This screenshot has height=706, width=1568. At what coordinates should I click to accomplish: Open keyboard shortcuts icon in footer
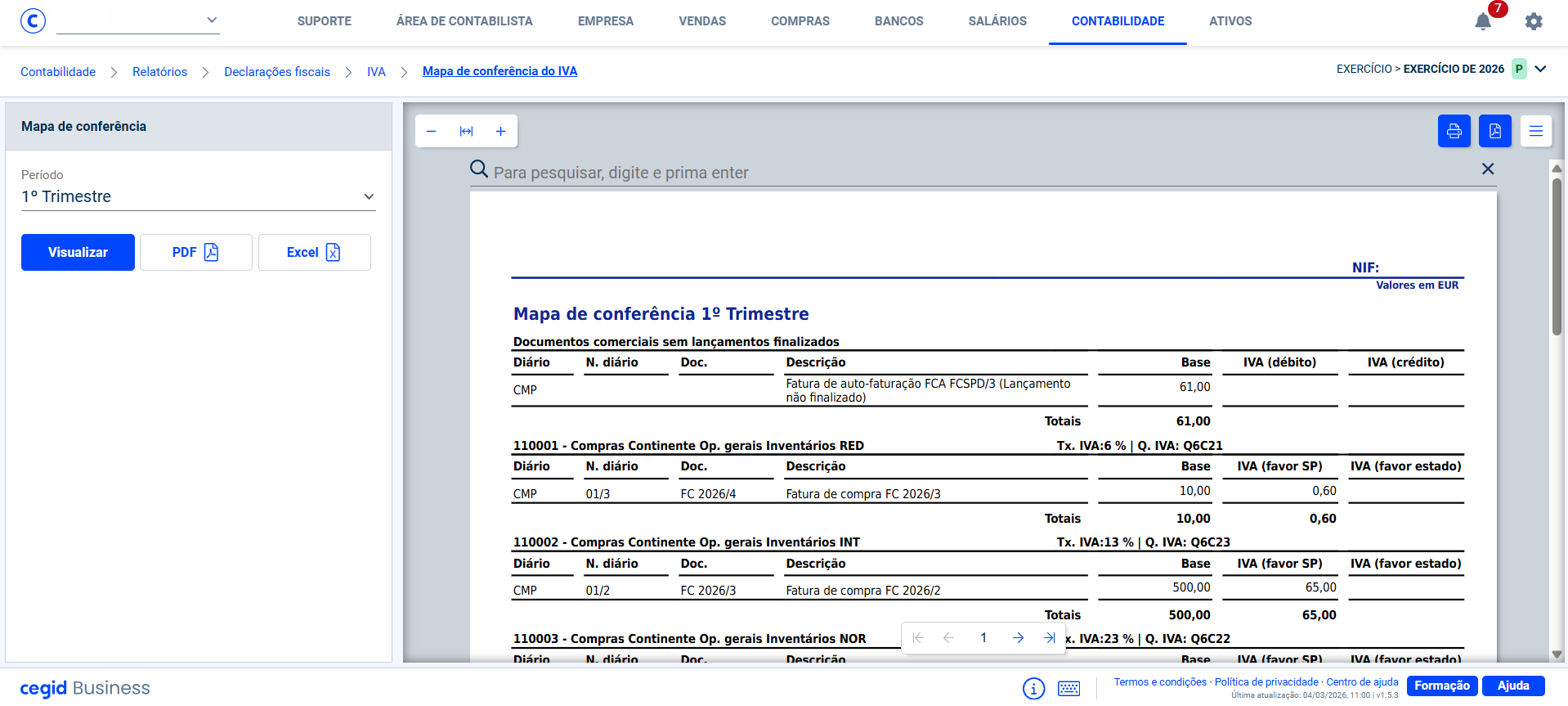click(x=1068, y=689)
